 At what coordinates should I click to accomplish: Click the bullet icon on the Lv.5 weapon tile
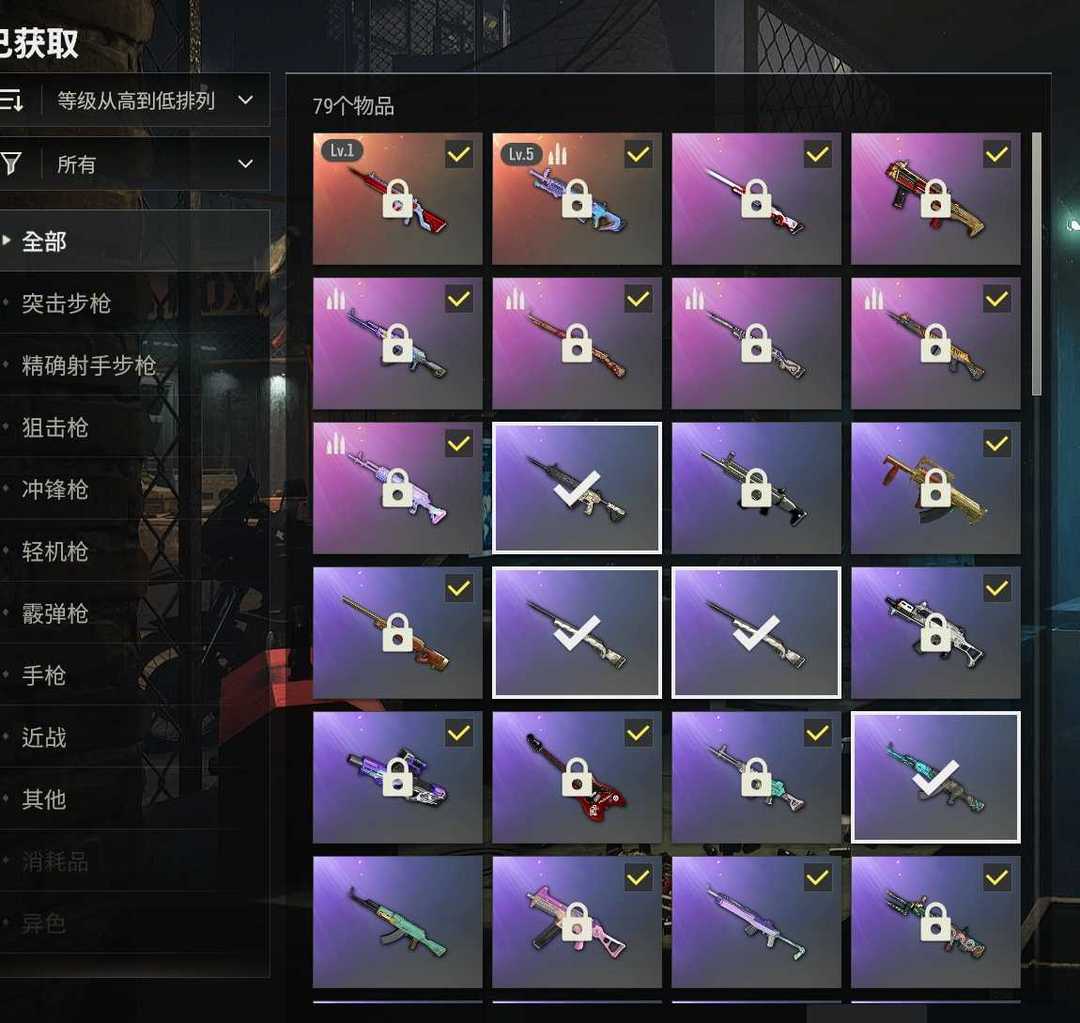click(557, 154)
